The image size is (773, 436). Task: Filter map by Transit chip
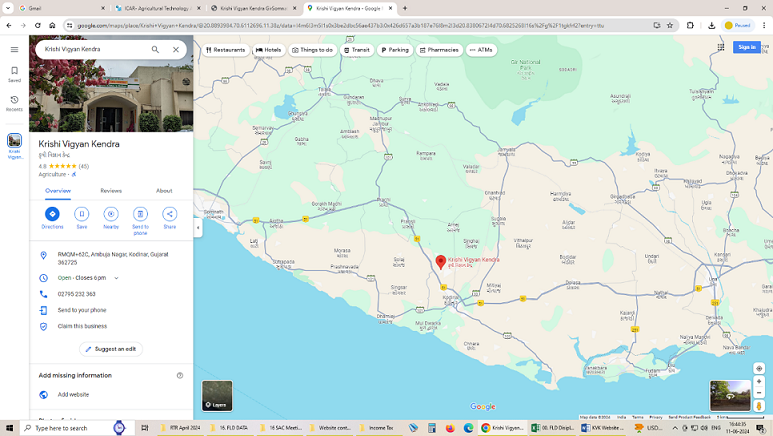click(357, 50)
